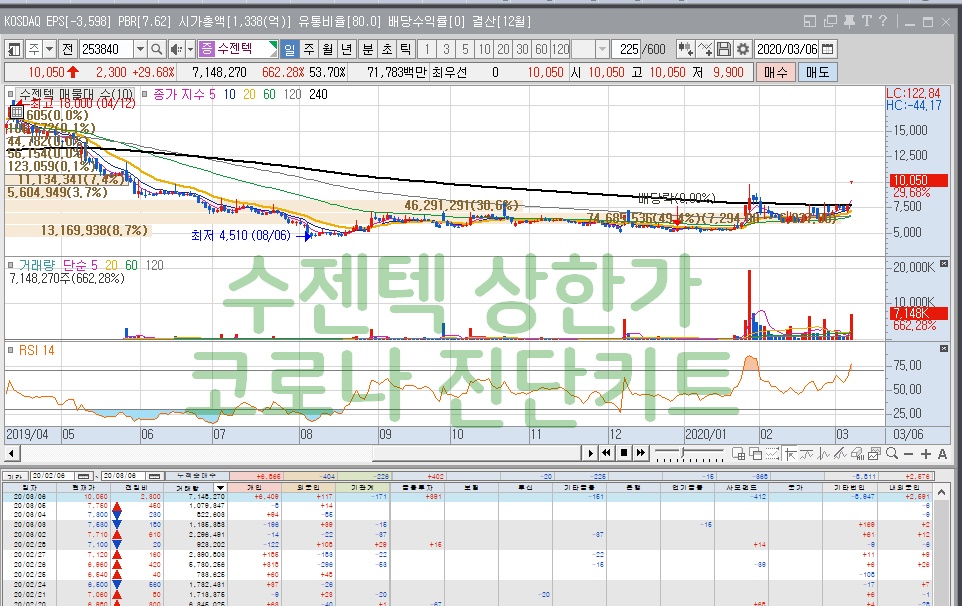Click the 매도 sell button
Image resolution: width=962 pixels, height=606 pixels.
point(817,72)
